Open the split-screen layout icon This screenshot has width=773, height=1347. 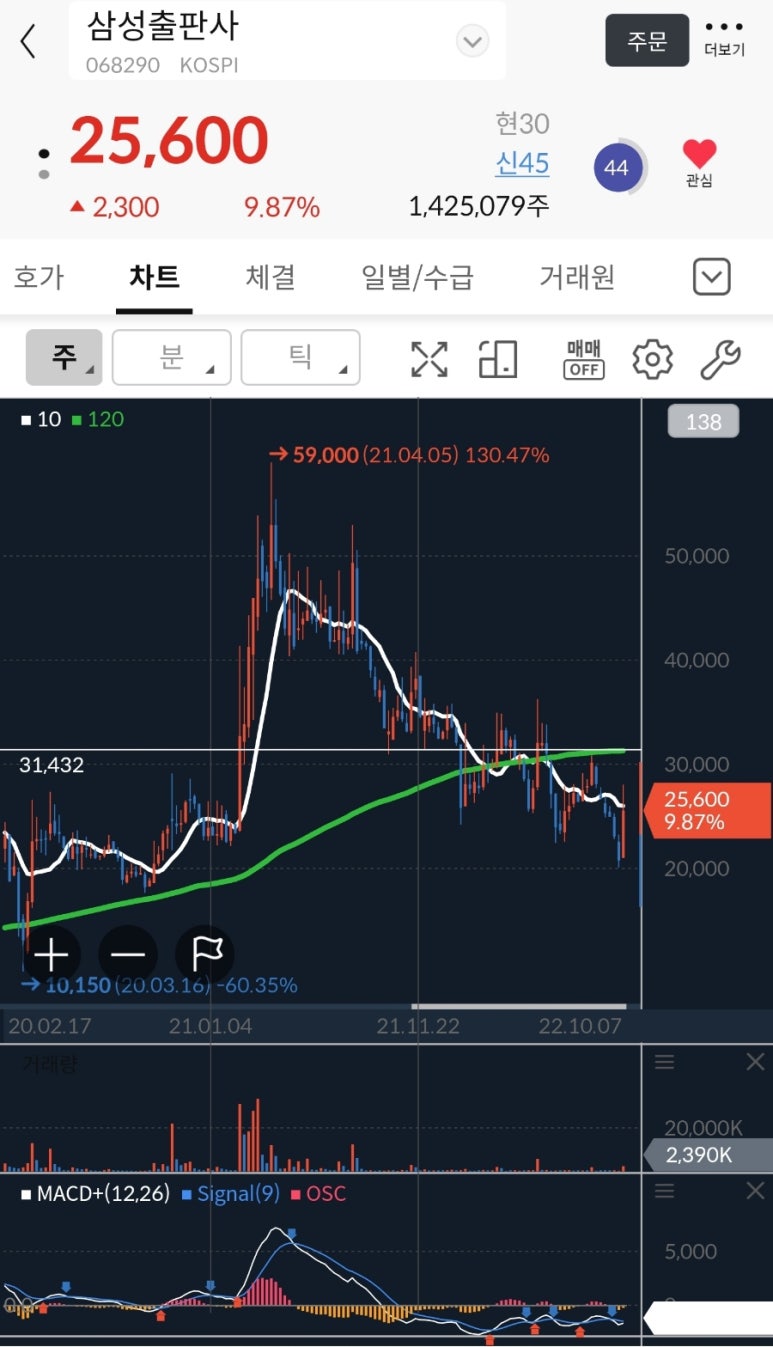(498, 359)
